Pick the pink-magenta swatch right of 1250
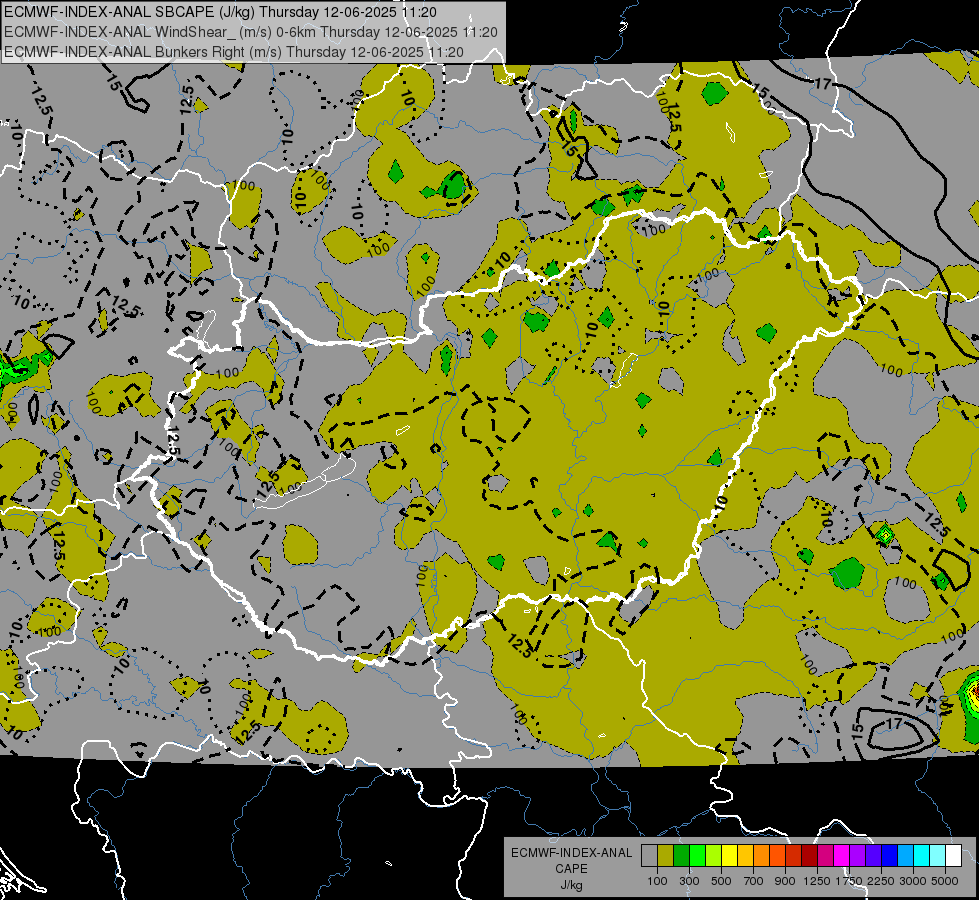This screenshot has width=979, height=900. coord(825,856)
